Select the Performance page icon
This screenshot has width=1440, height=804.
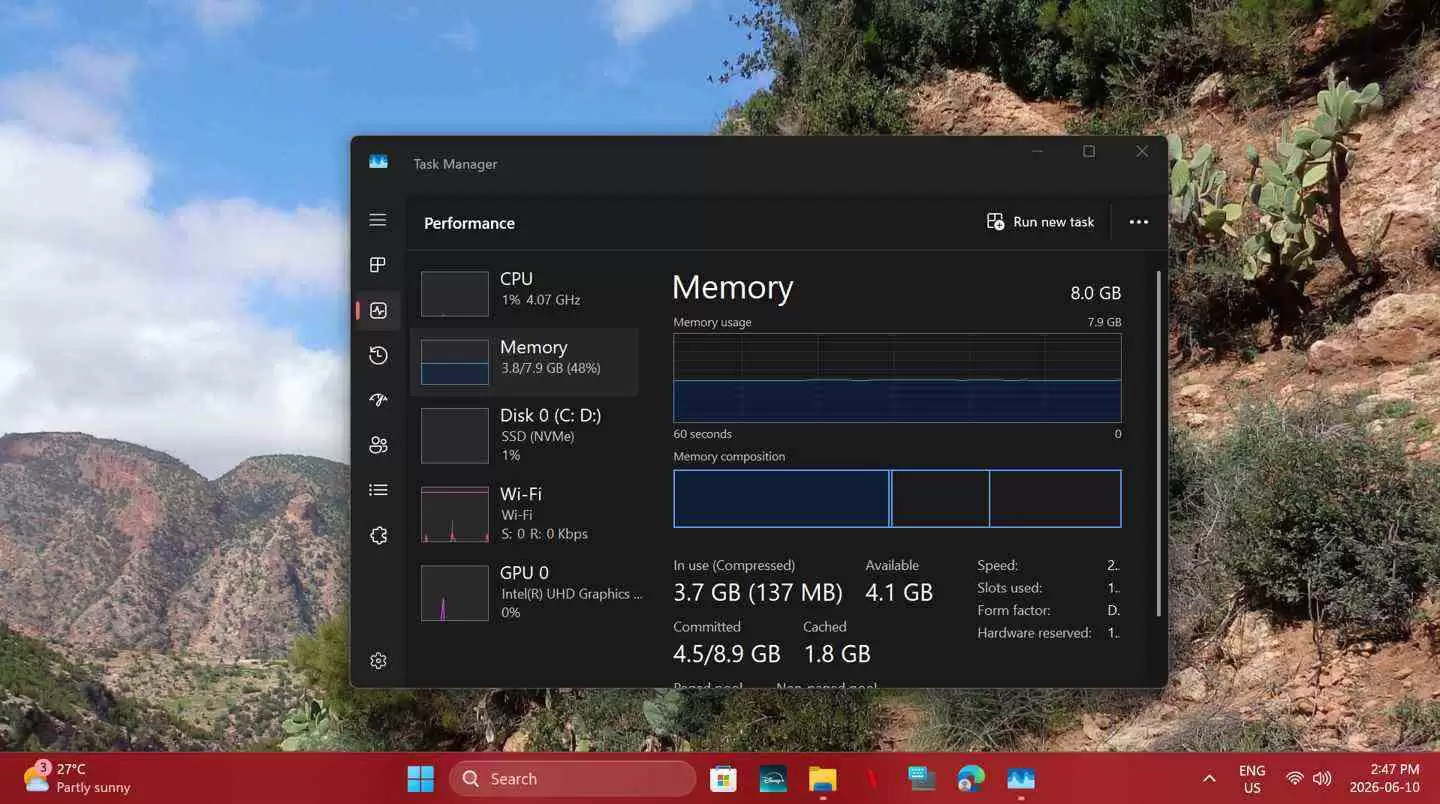tap(377, 311)
